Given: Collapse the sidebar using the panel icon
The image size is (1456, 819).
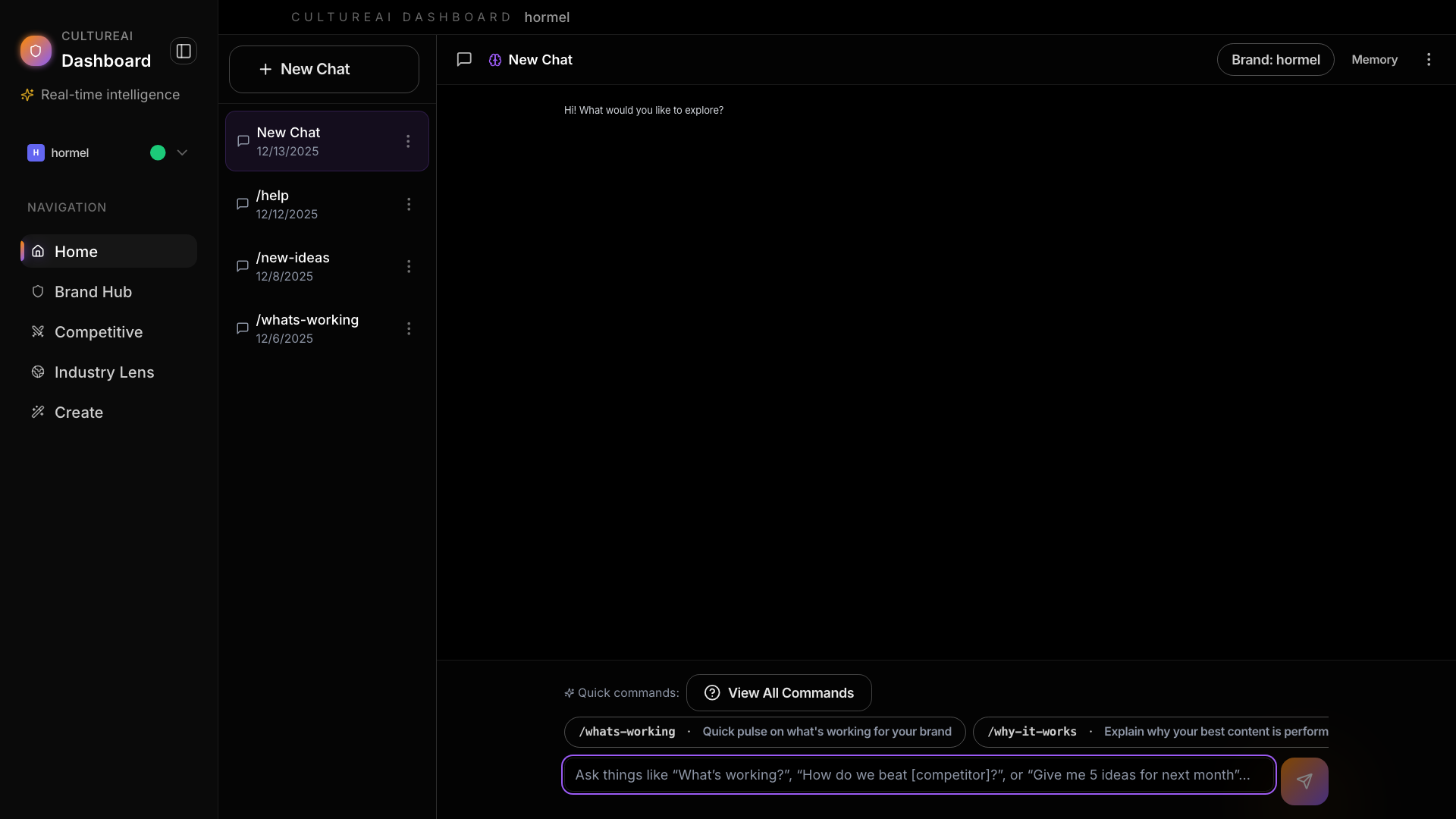Looking at the screenshot, I should tap(183, 51).
